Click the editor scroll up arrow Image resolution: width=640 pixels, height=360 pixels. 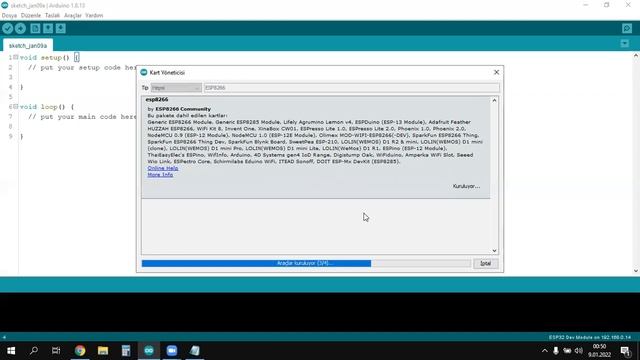[x=636, y=56]
